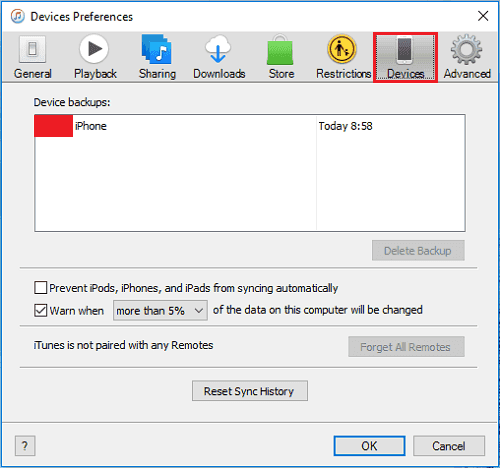
Task: Click the Reset Sync History button
Action: tap(250, 391)
